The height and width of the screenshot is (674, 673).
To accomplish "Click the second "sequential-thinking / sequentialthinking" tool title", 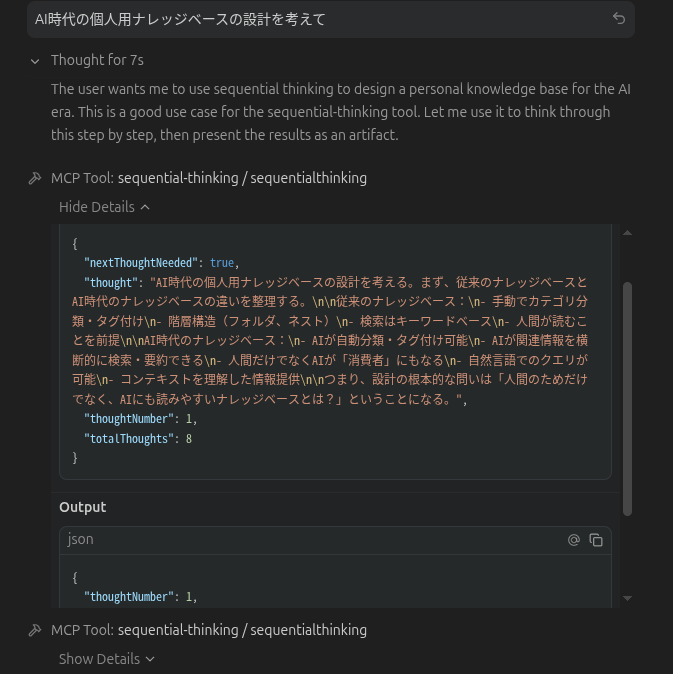I will (242, 631).
